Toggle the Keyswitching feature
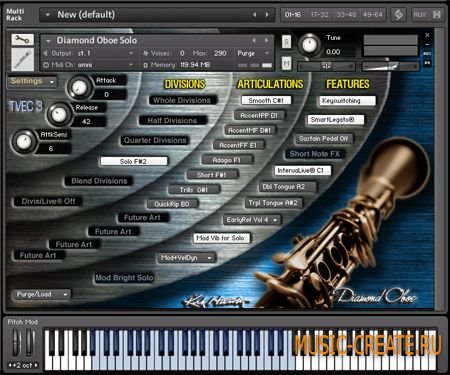 pos(347,101)
